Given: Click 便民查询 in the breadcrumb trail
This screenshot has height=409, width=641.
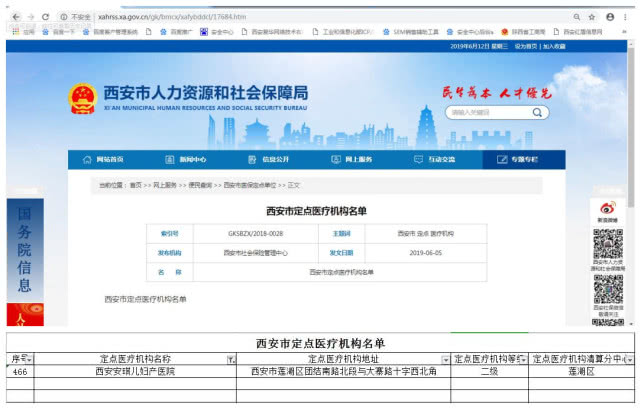Looking at the screenshot, I should point(200,185).
